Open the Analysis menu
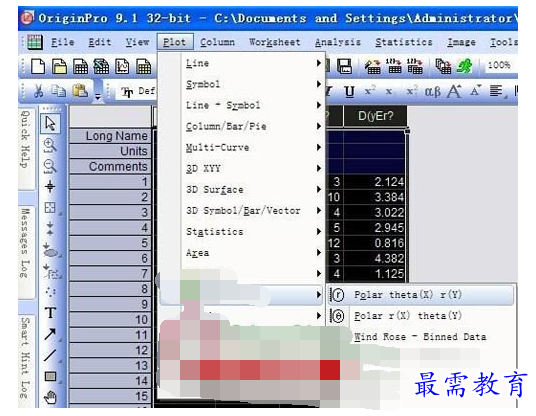Screen dimensions: 536x416 [x=338, y=42]
